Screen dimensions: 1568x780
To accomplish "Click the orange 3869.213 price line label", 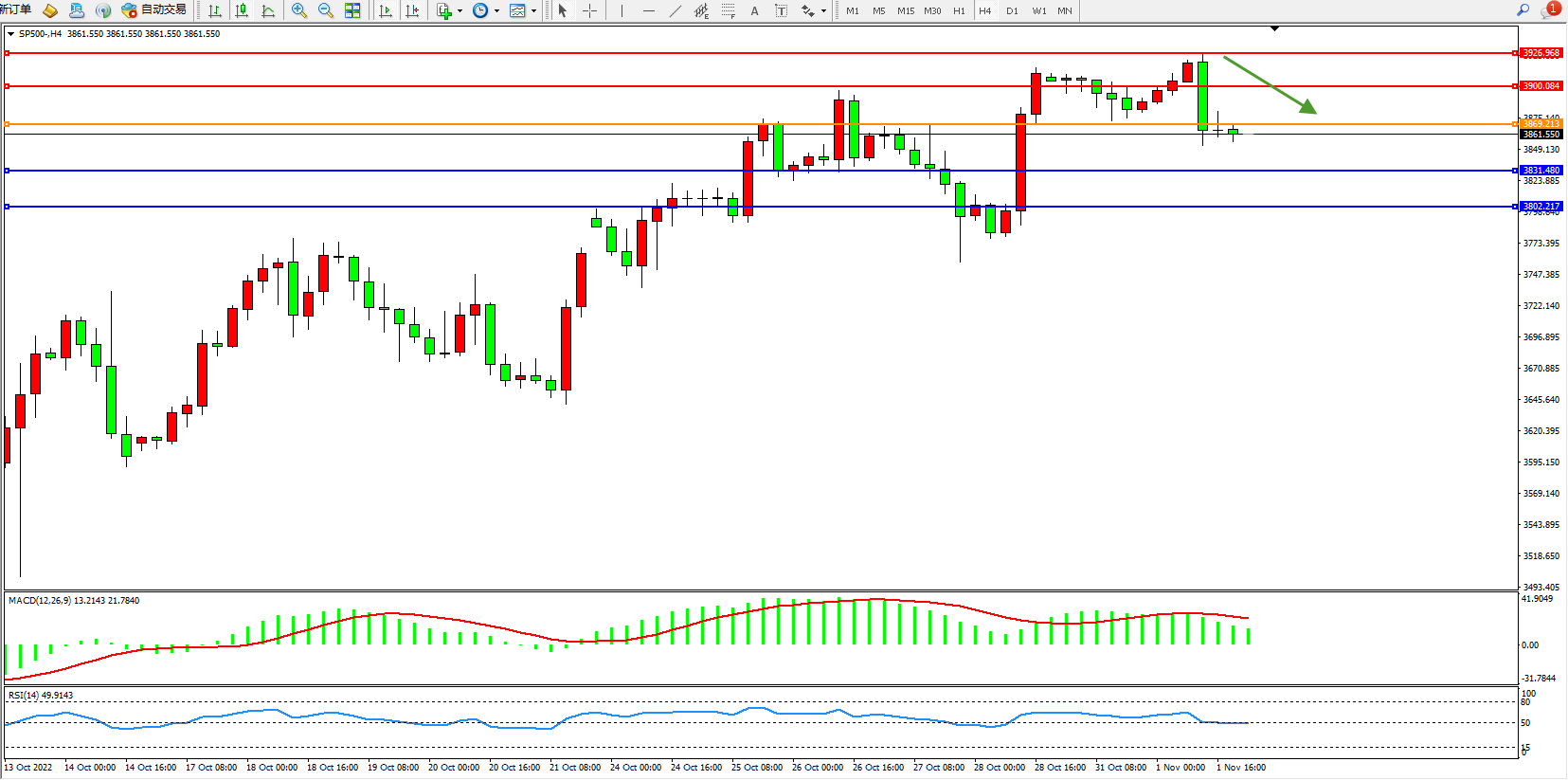I will (x=1541, y=124).
